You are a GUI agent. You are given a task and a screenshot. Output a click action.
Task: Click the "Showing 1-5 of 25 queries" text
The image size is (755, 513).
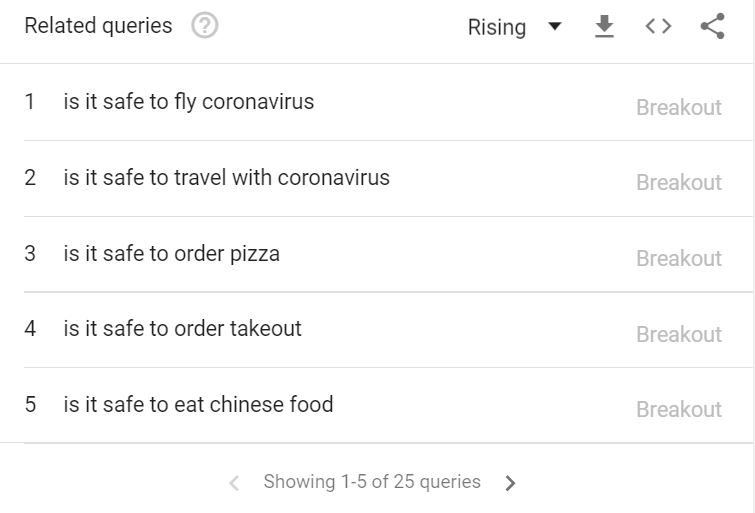372,482
